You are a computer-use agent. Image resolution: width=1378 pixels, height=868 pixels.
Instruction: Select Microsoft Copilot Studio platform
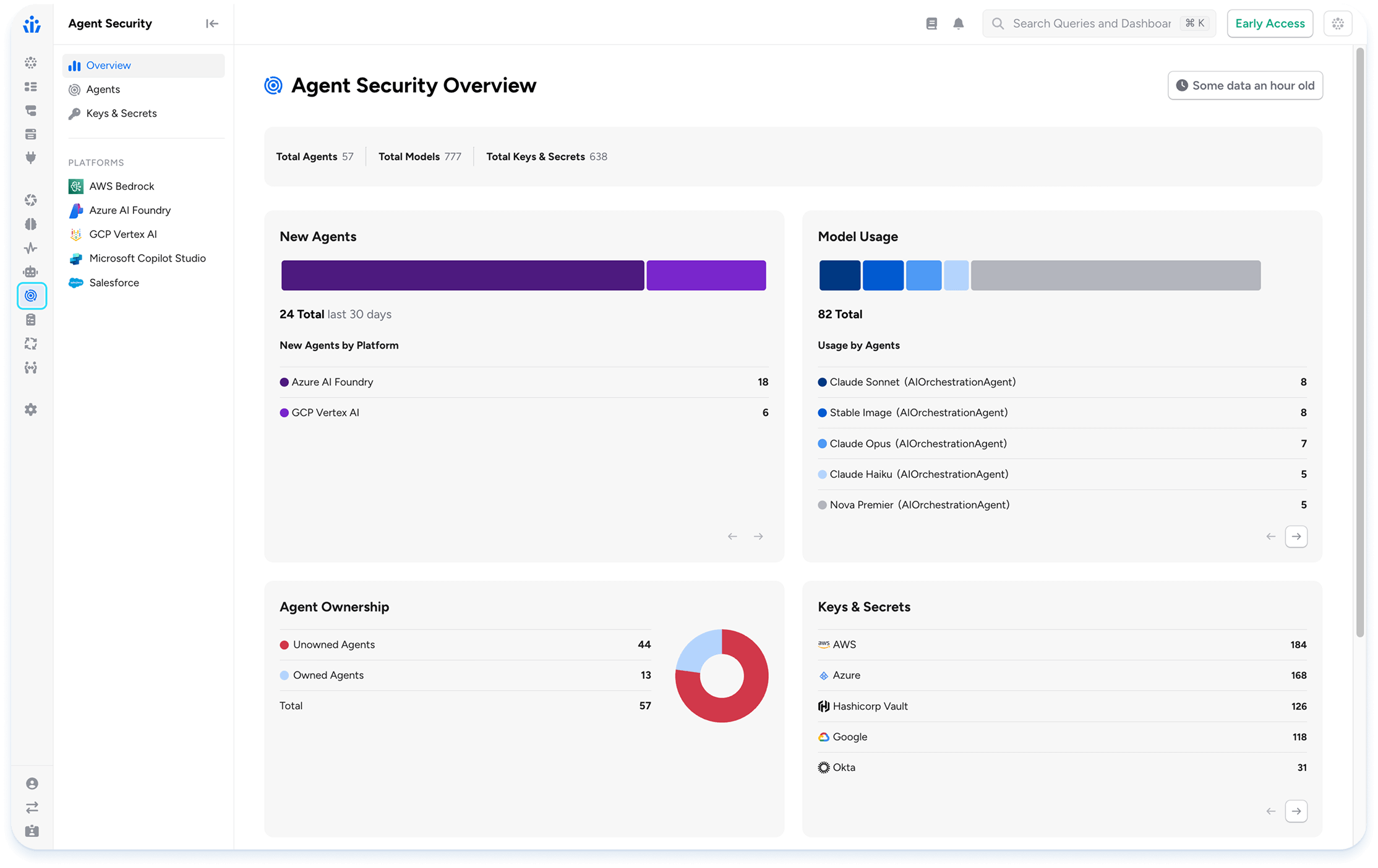click(x=147, y=258)
